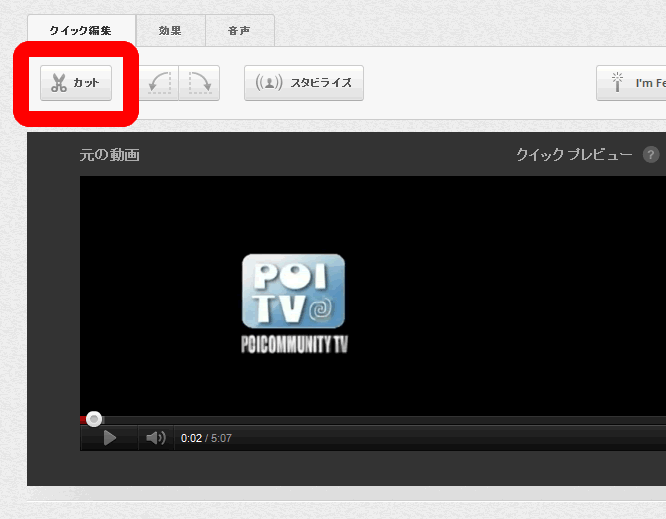Image resolution: width=666 pixels, height=519 pixels.
Task: Switch to the 音声 tab
Action: (240, 31)
